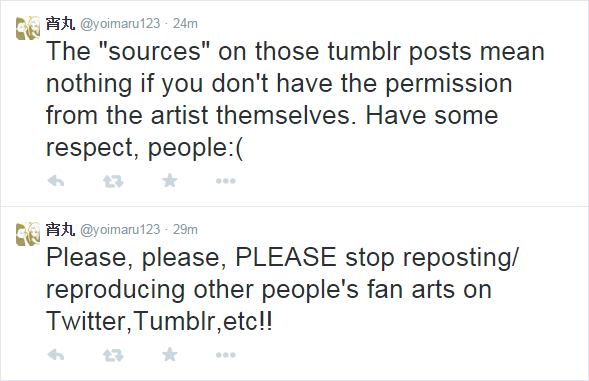Open the 24m timestamp permalink

(185, 24)
